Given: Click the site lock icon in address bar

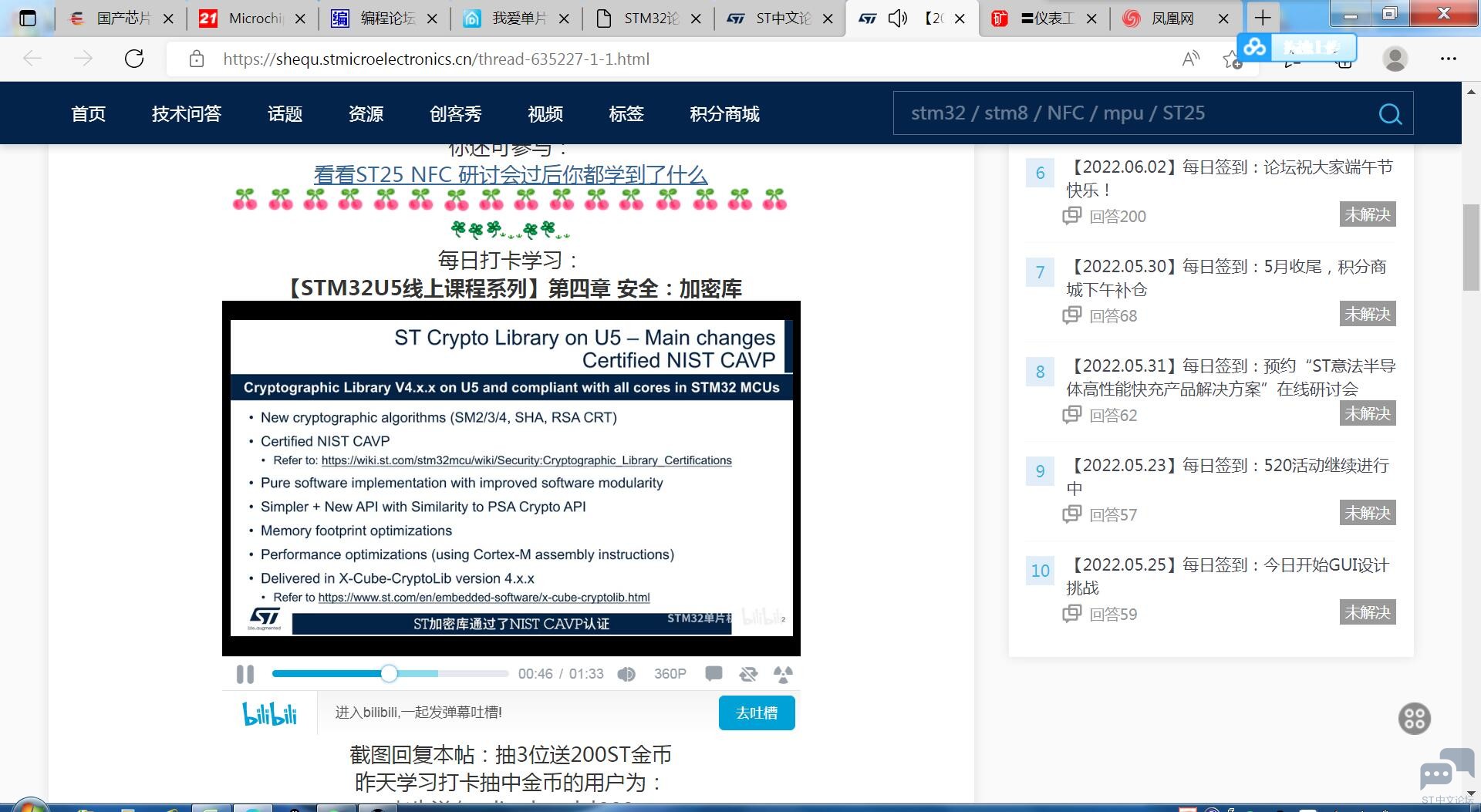Looking at the screenshot, I should [x=197, y=59].
